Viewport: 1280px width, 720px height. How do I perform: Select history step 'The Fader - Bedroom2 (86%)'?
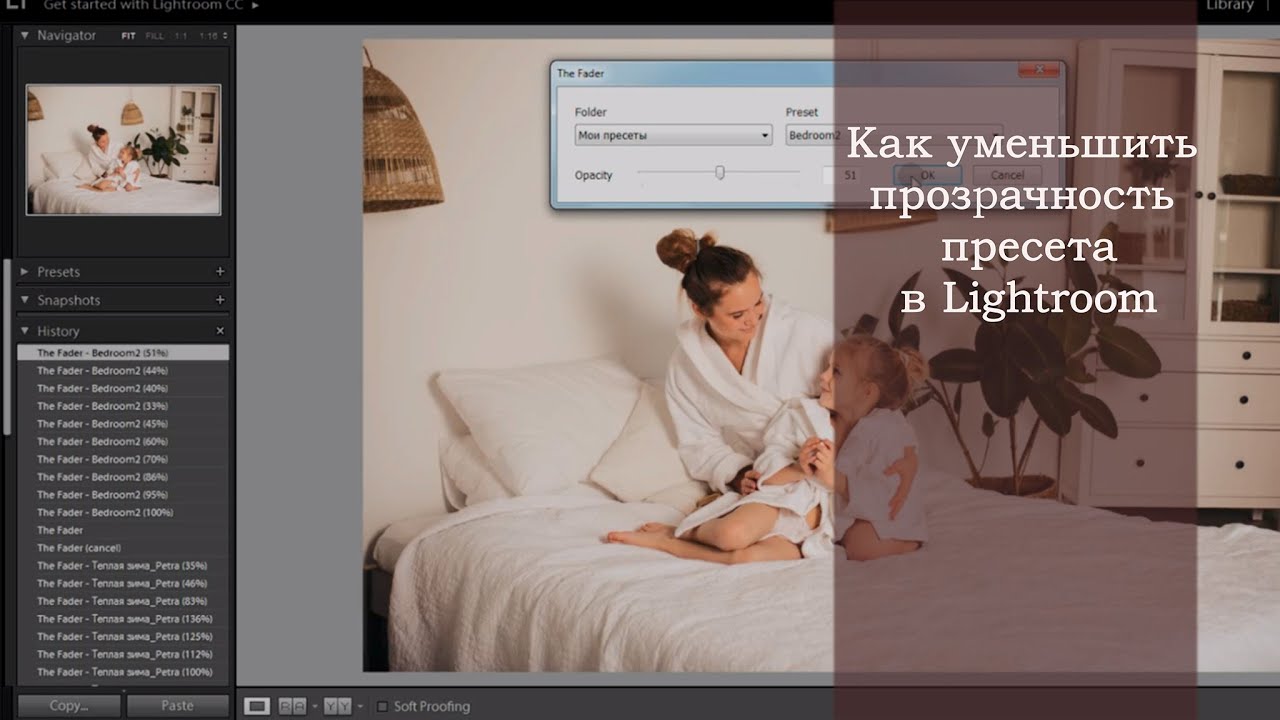123,477
